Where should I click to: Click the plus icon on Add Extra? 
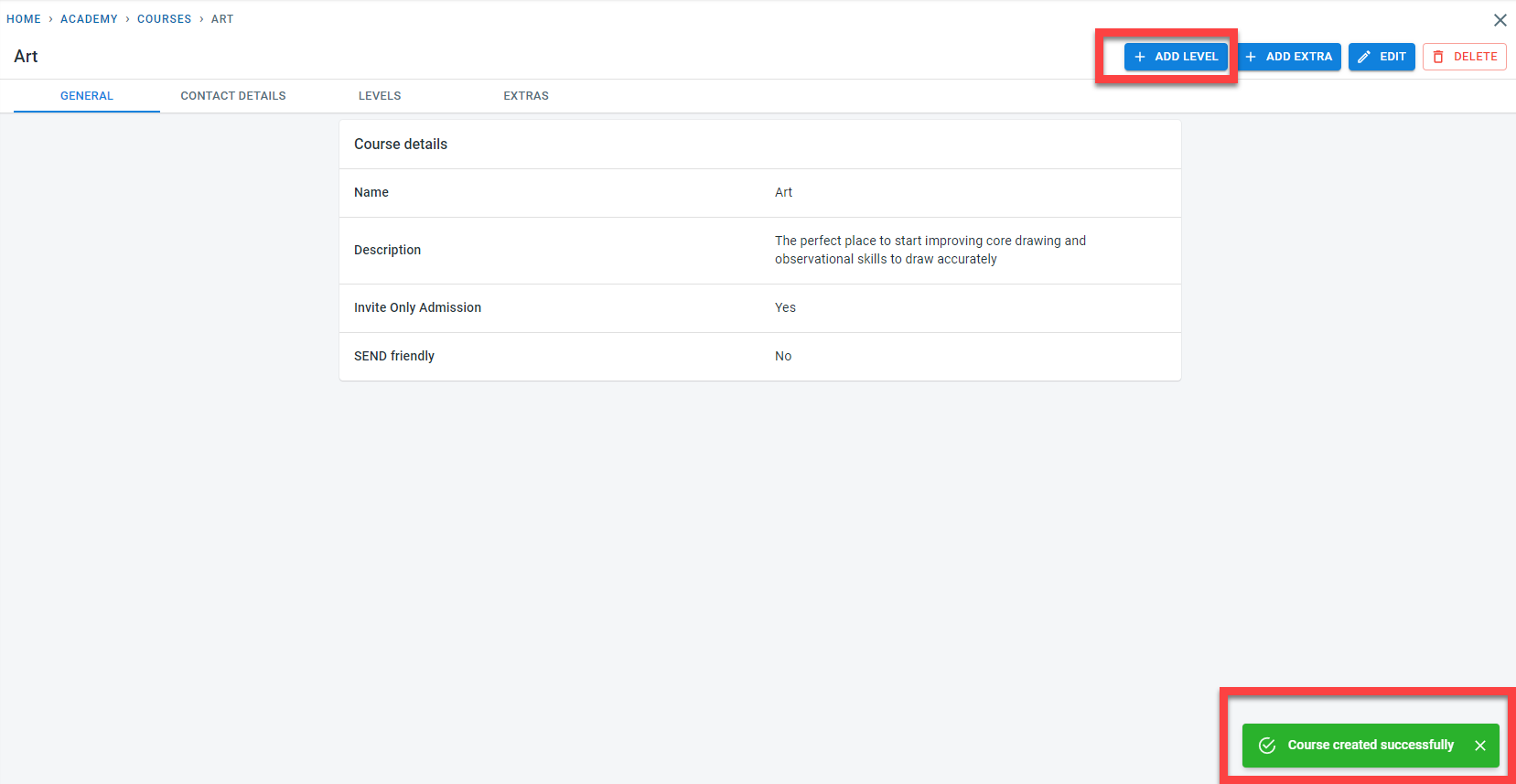(1251, 57)
